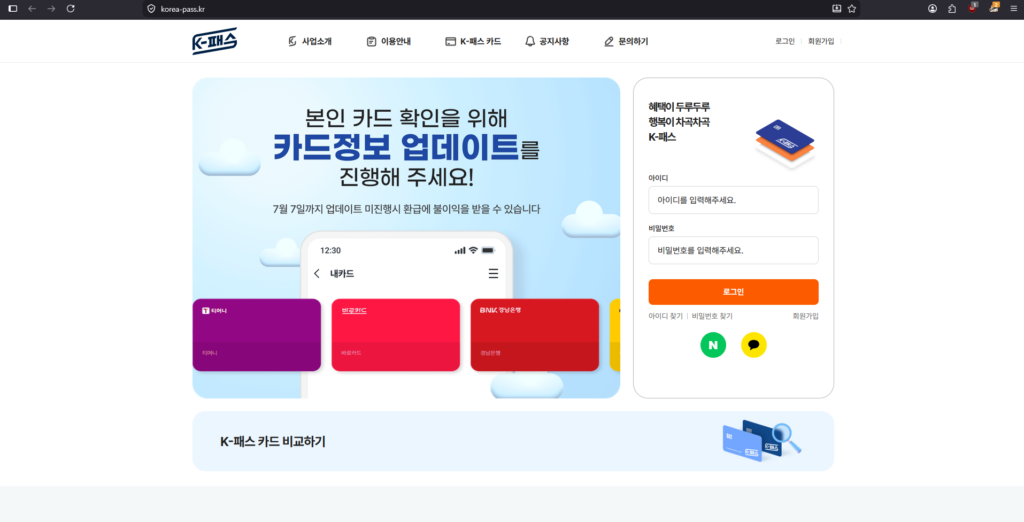Open the browser application menu

[1013, 8]
